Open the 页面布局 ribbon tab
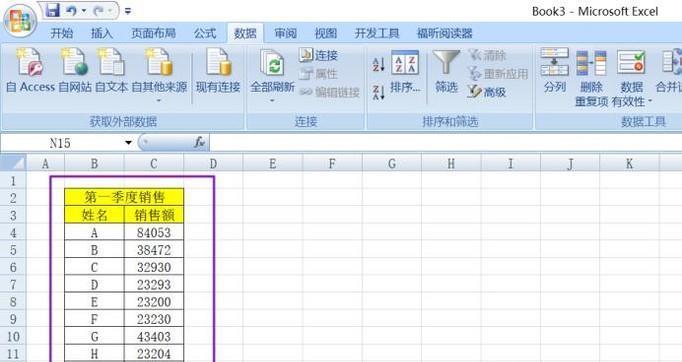 click(154, 34)
